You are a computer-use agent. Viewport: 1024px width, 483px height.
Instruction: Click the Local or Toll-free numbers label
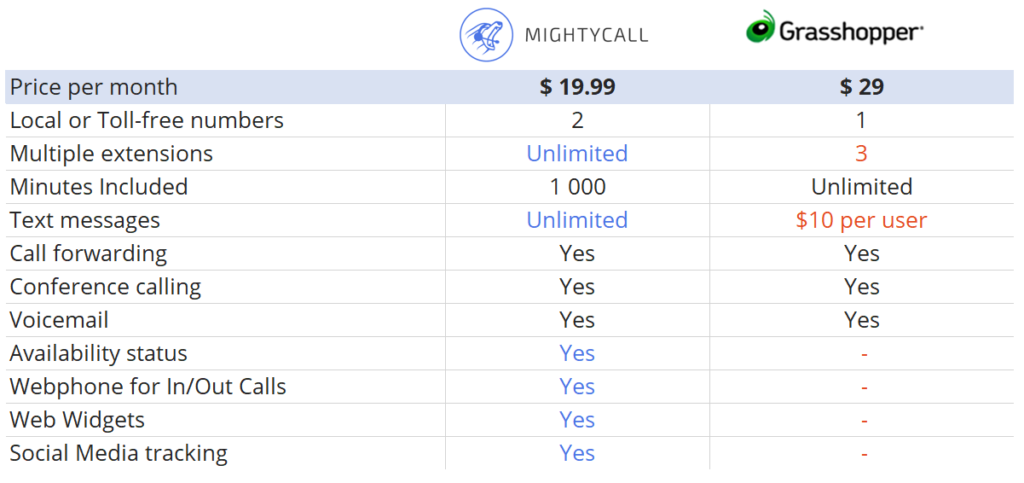pyautogui.click(x=147, y=120)
